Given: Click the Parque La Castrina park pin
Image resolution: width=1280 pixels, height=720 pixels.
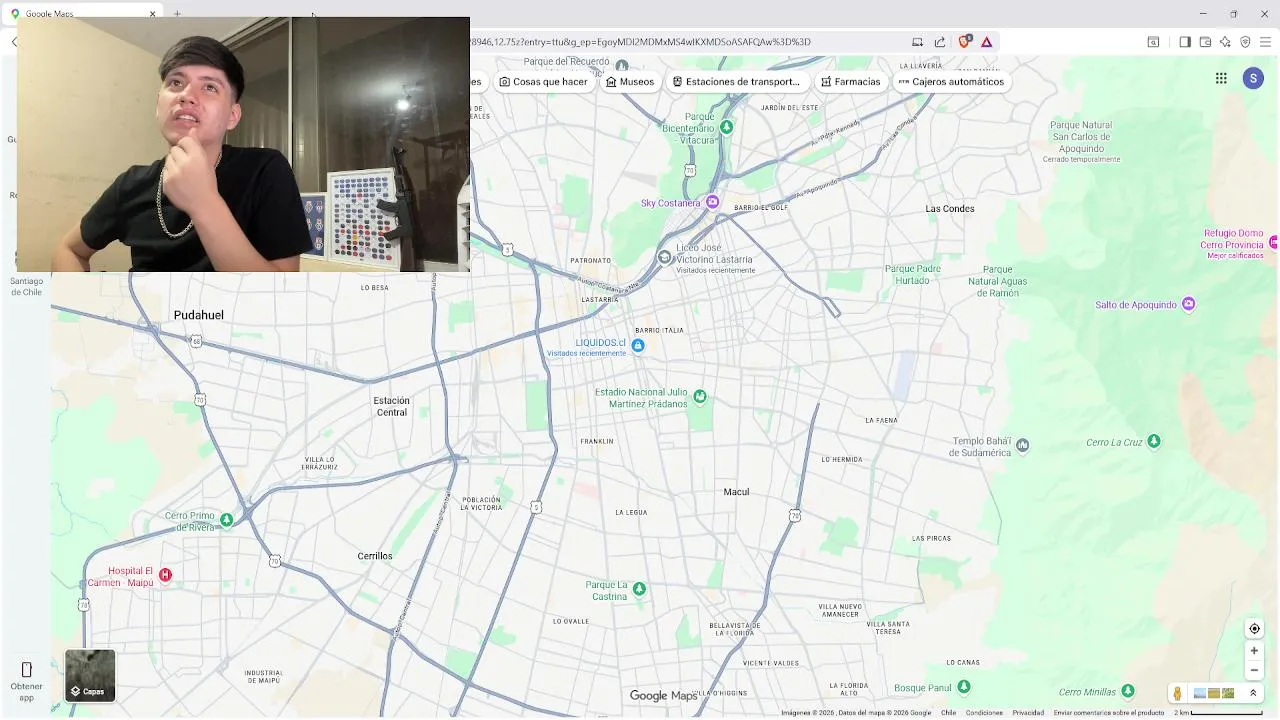Looking at the screenshot, I should tap(639, 589).
